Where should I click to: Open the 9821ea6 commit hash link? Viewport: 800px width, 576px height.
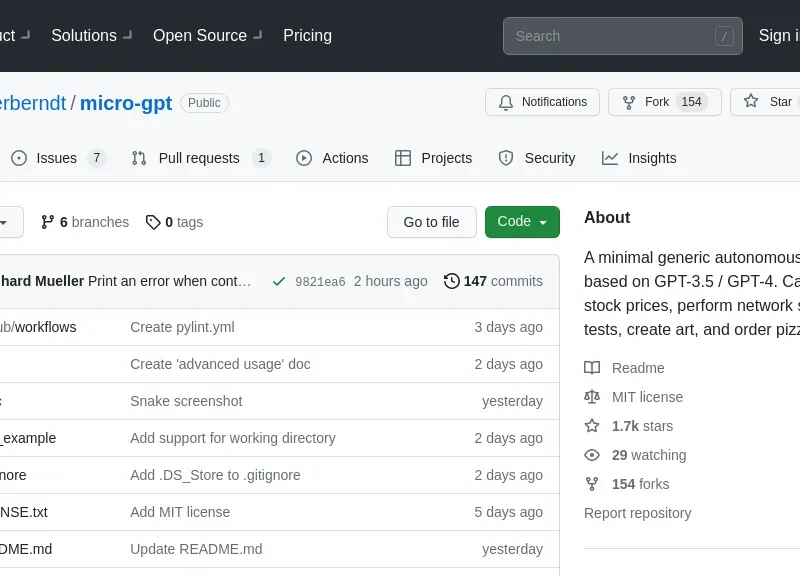click(x=320, y=282)
